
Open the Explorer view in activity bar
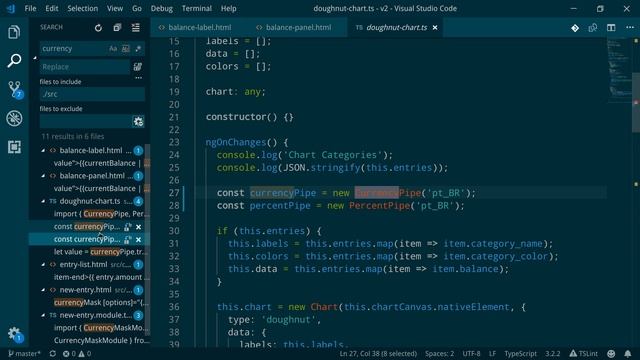coord(14,32)
